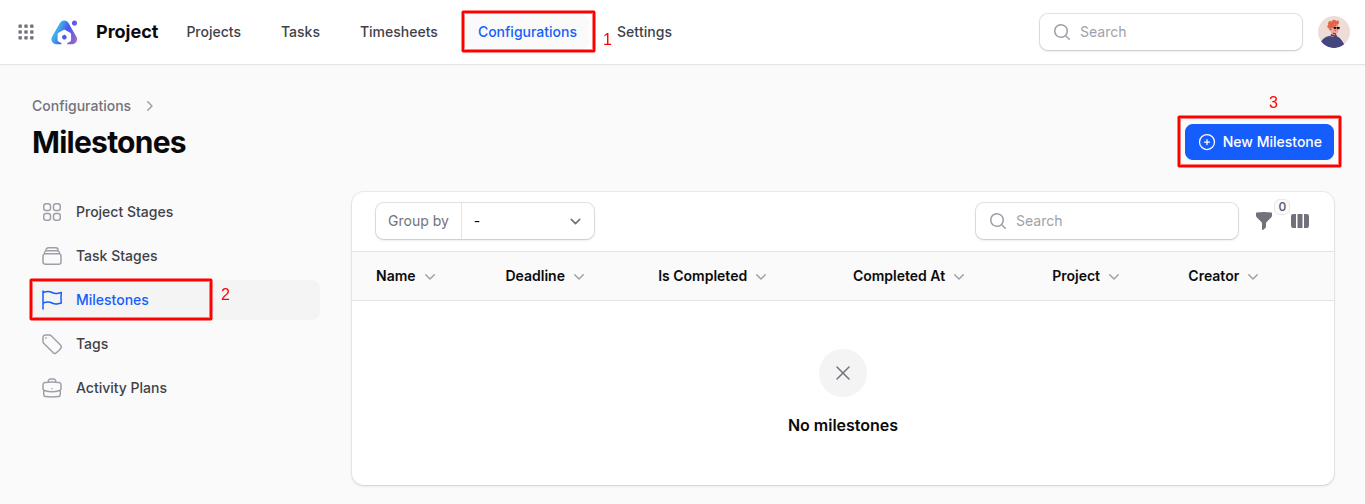Open Task Stages from sidebar
This screenshot has height=504, width=1365.
[116, 256]
